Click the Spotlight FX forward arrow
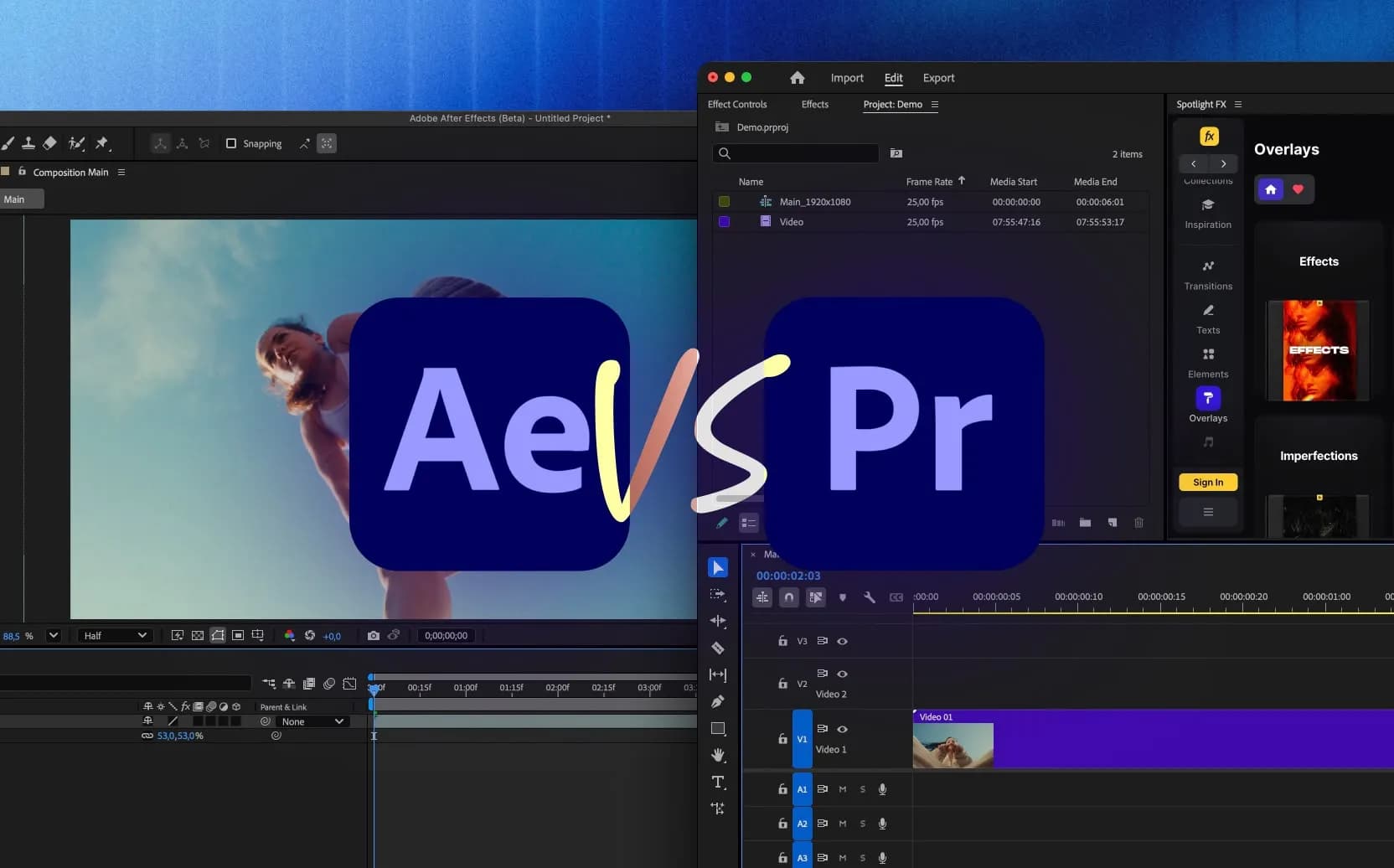The width and height of the screenshot is (1394, 868). (x=1224, y=163)
